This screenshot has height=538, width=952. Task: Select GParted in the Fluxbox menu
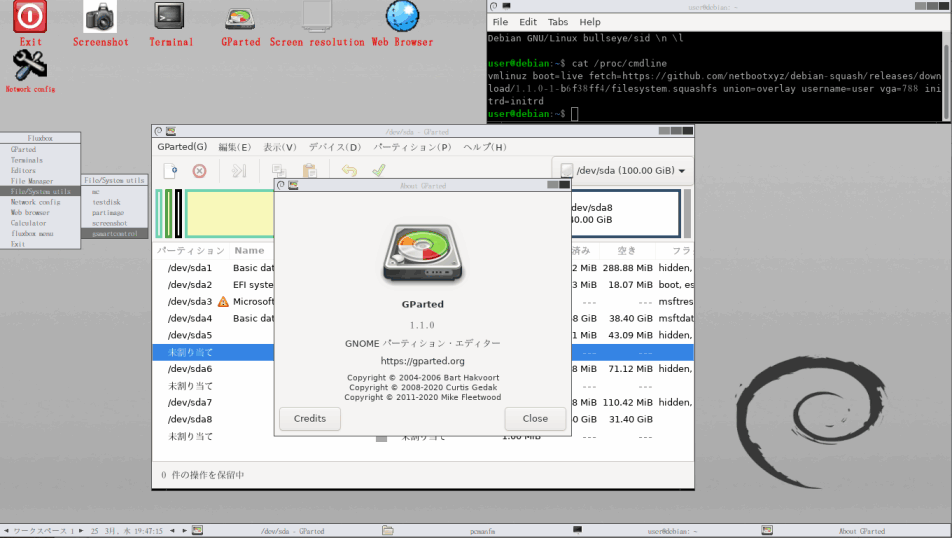pos(40,149)
